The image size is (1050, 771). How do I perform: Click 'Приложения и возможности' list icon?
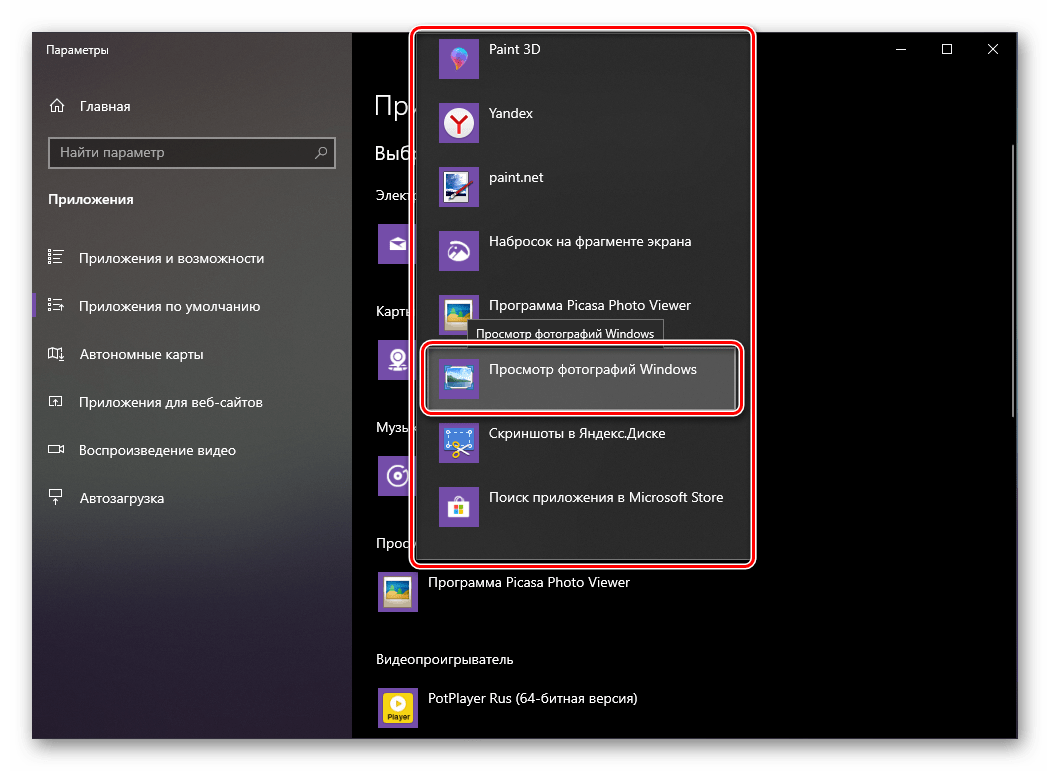point(56,257)
